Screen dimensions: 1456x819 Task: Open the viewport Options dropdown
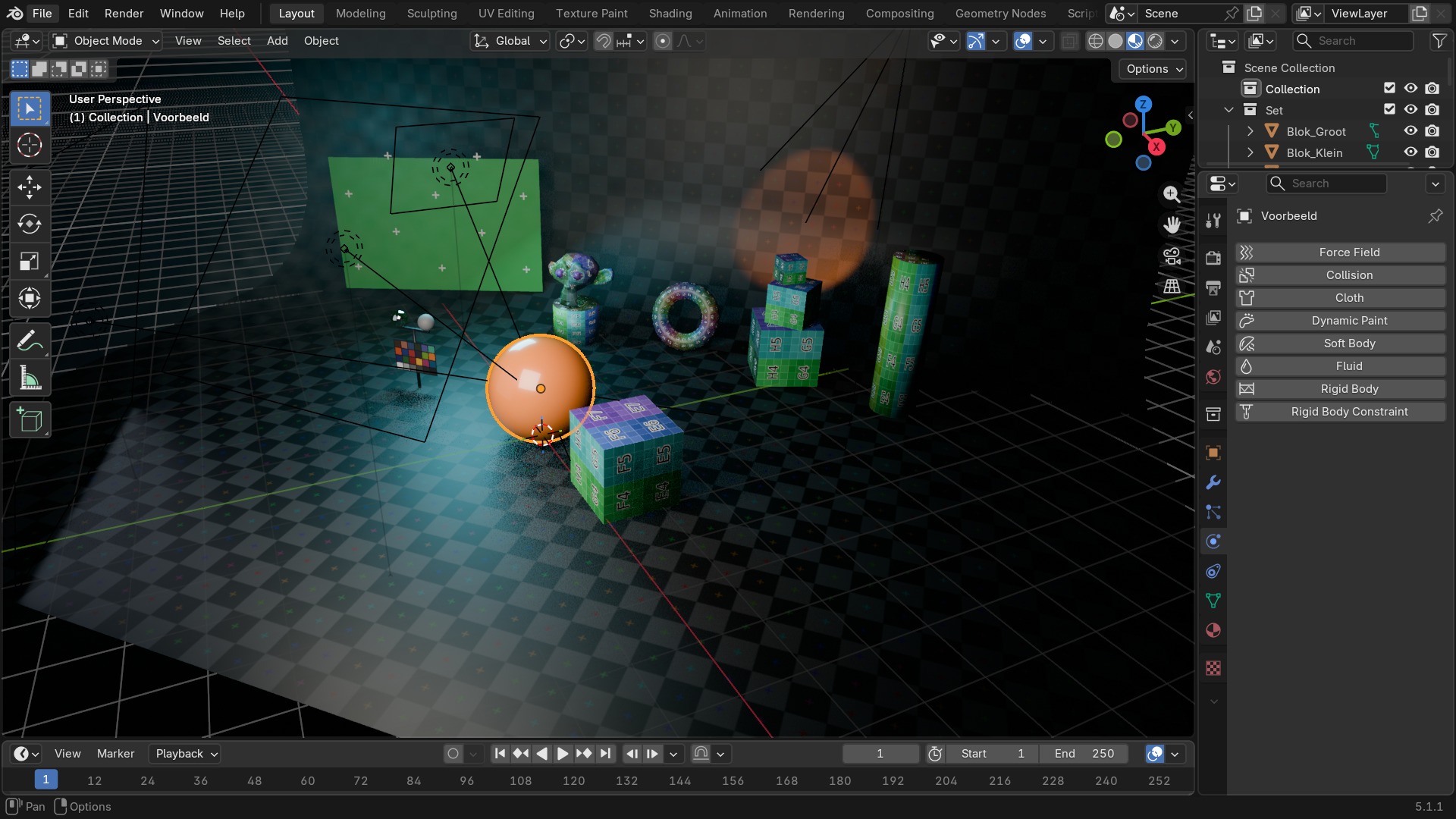(1153, 69)
